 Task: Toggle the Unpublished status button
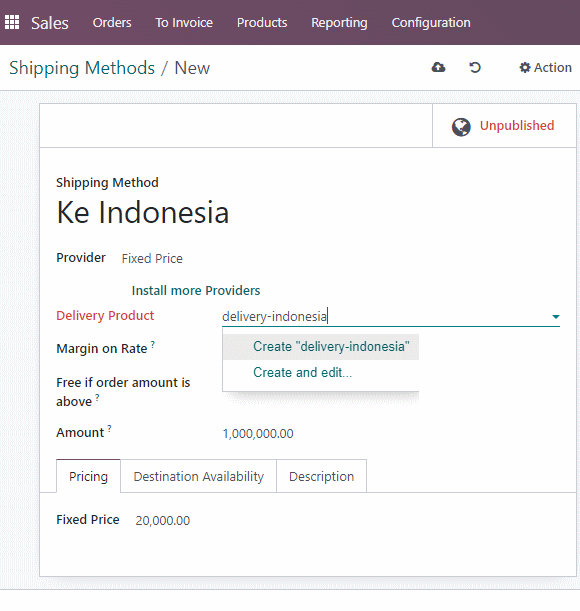point(504,125)
